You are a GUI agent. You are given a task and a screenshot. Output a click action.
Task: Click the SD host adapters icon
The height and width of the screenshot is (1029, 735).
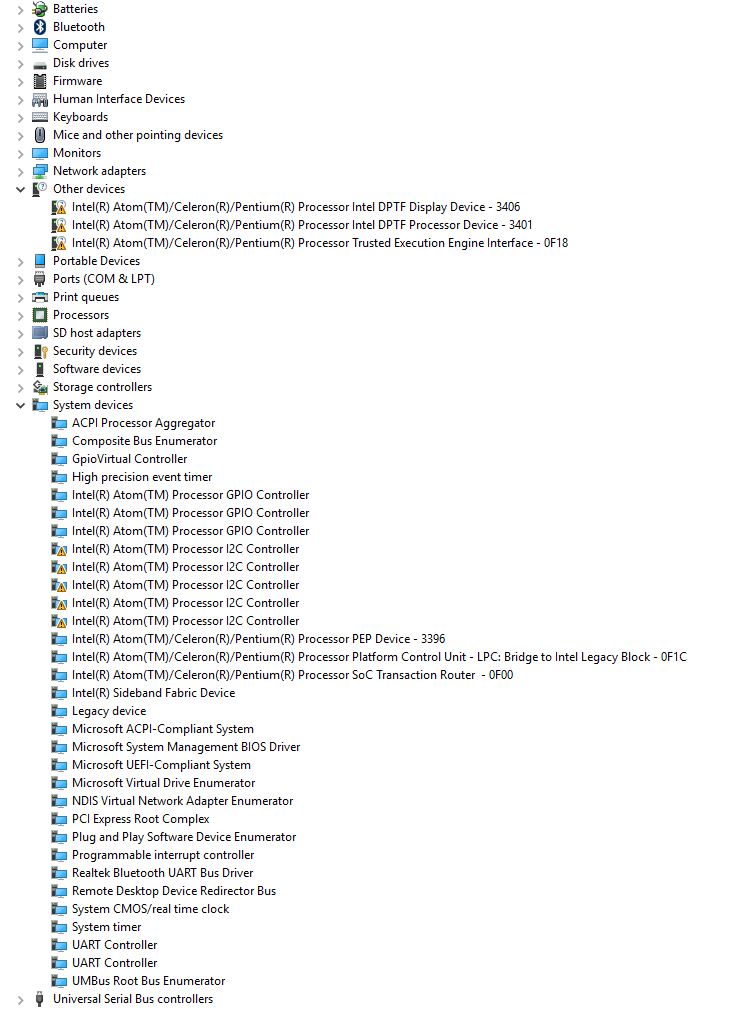click(40, 333)
